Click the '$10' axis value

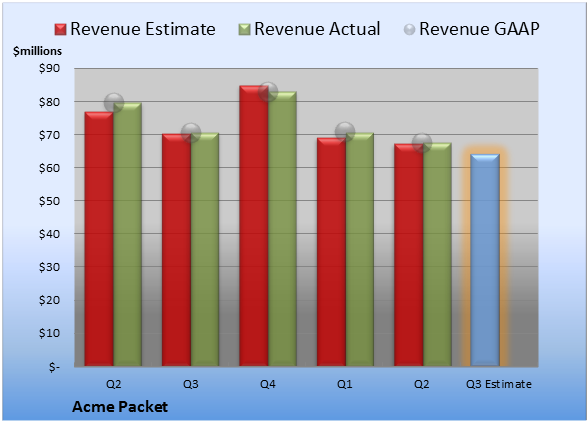coord(50,333)
